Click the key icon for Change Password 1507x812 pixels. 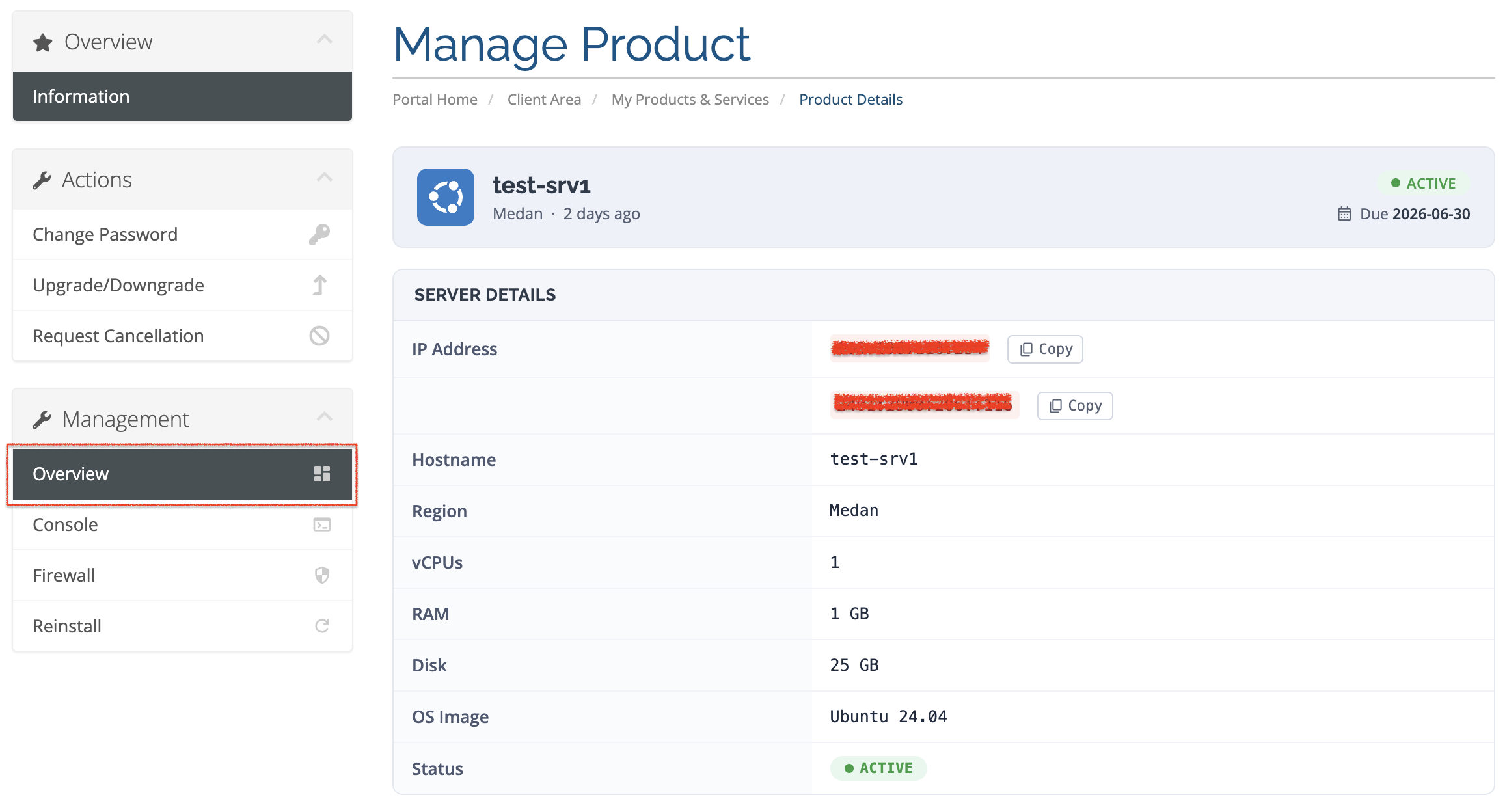pos(319,234)
